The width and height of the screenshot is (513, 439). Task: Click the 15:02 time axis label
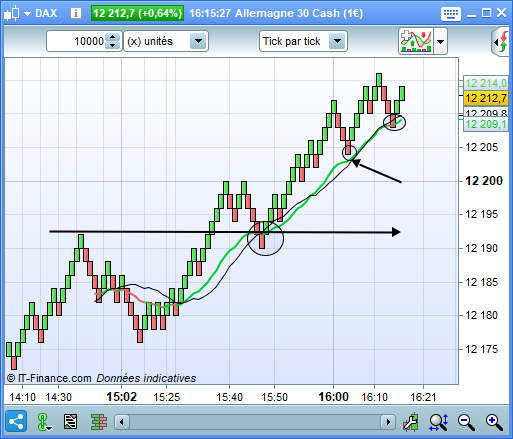pyautogui.click(x=122, y=397)
